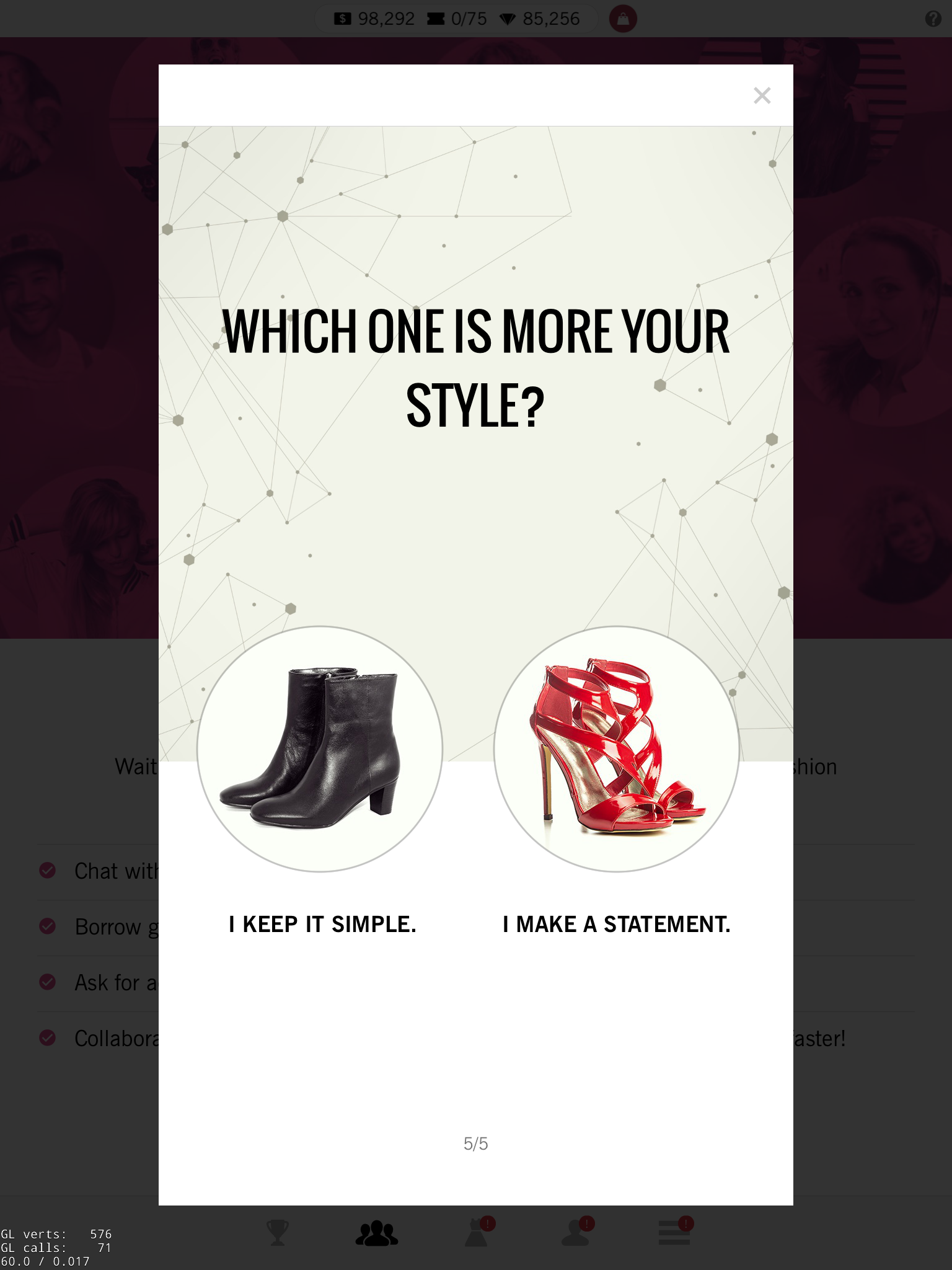The width and height of the screenshot is (952, 1270).
Task: Open the help question mark icon
Action: 933,19
